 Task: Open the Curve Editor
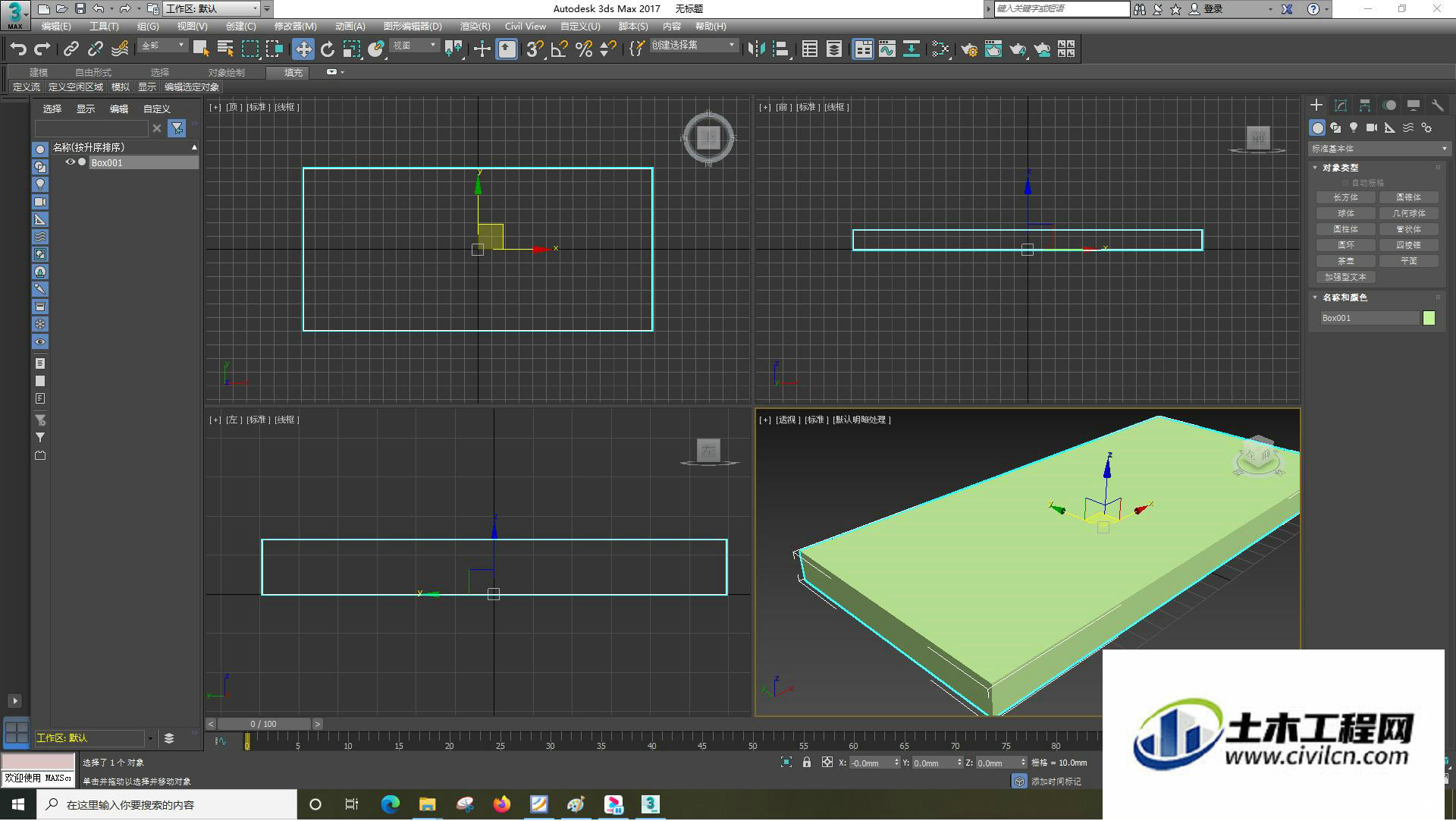pos(887,49)
